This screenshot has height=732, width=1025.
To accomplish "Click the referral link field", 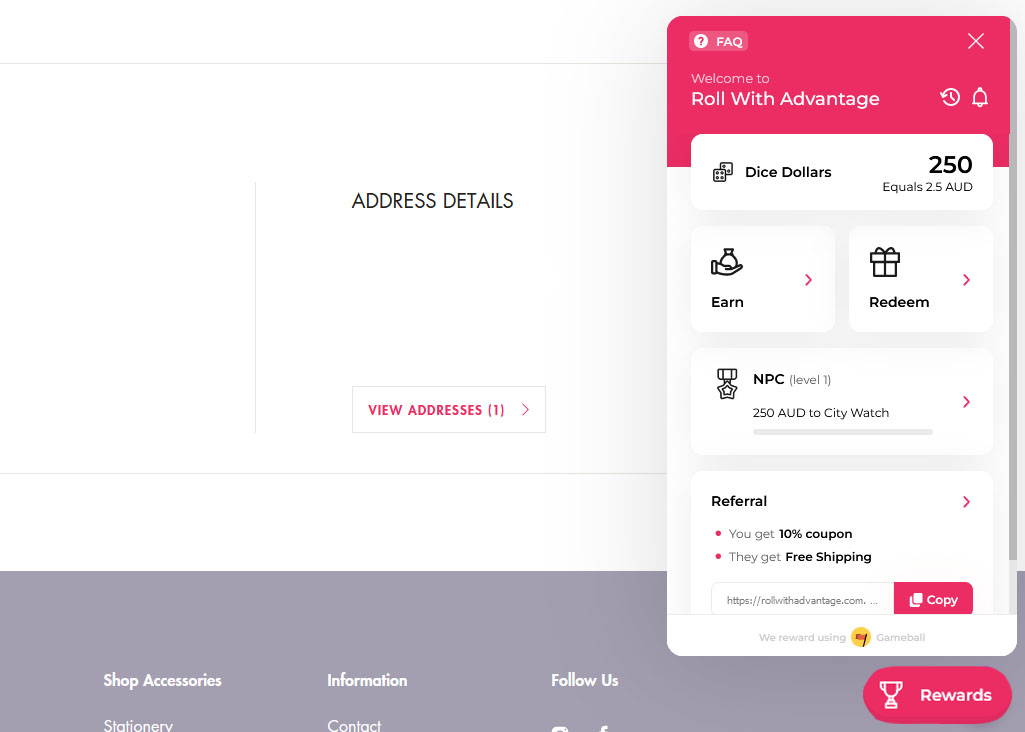I will coord(802,600).
